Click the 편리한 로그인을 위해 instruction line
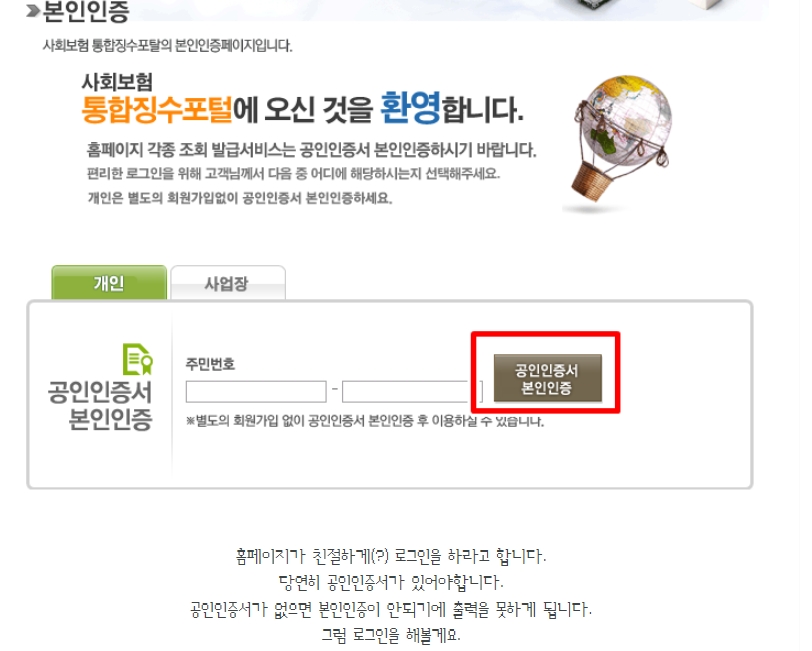 point(293,173)
